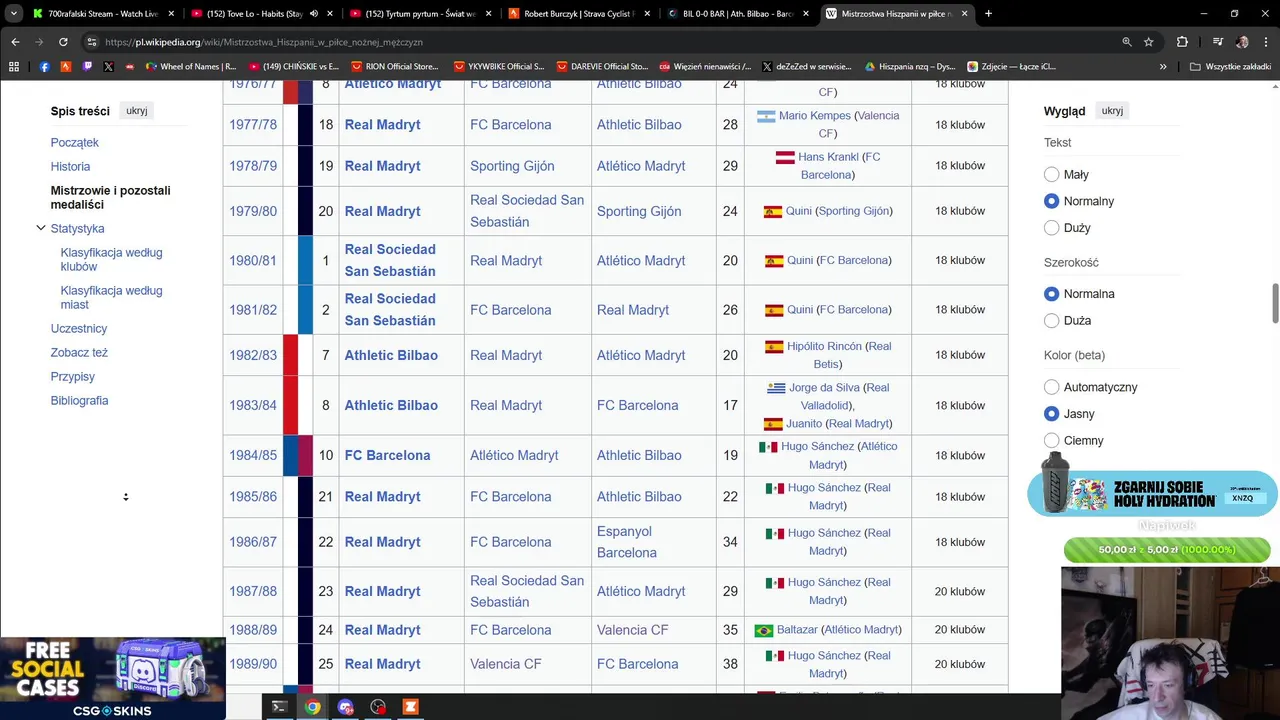1280x720 pixels.
Task: Open the Discord icon in the taskbar
Action: point(346,707)
